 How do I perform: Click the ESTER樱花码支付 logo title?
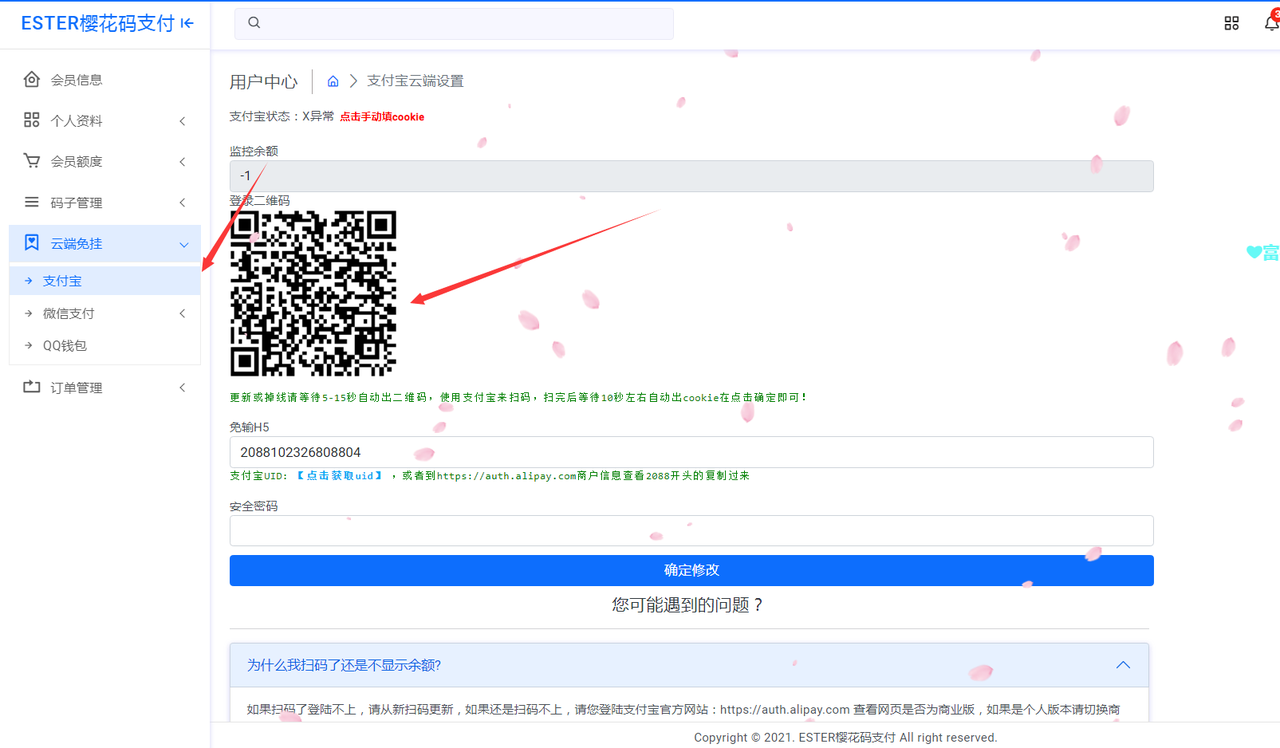(98, 23)
